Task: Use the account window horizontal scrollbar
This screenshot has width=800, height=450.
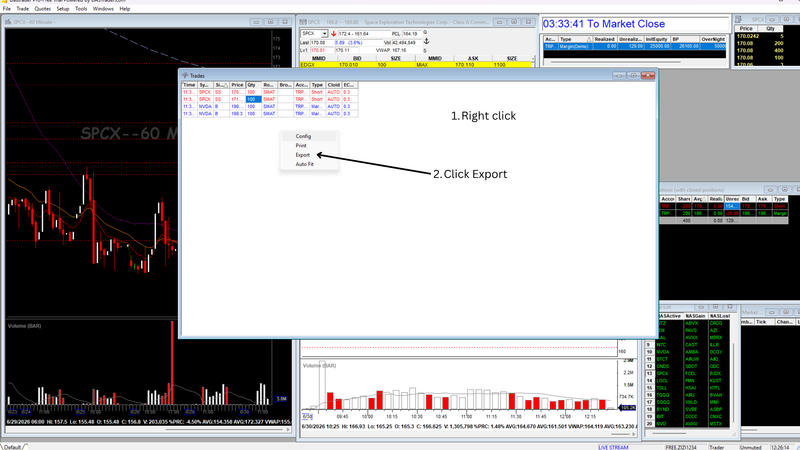Action: (615, 62)
